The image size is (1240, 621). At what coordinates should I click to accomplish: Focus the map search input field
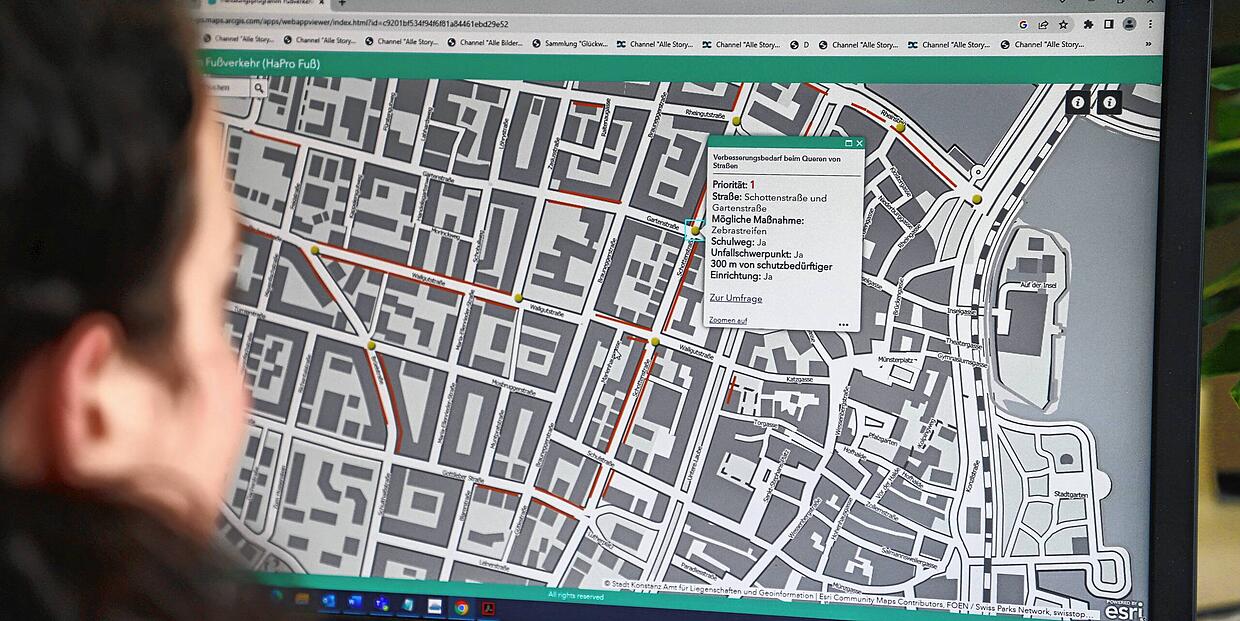[226, 88]
